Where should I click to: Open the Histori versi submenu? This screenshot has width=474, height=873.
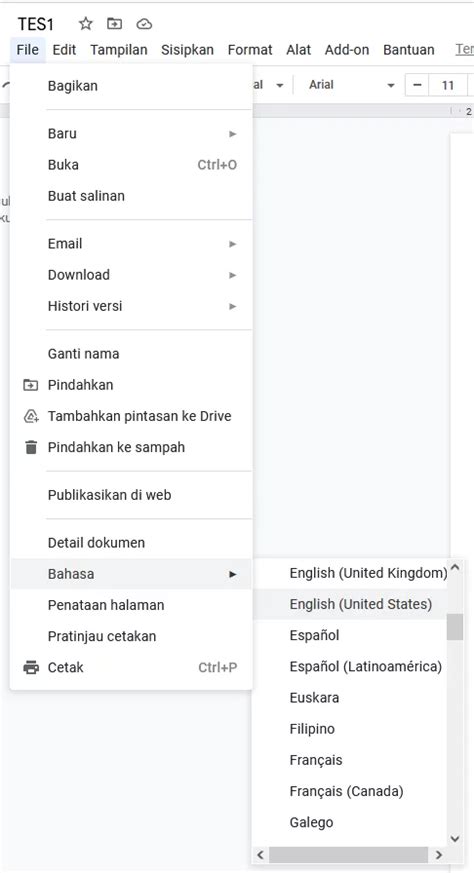tap(131, 306)
